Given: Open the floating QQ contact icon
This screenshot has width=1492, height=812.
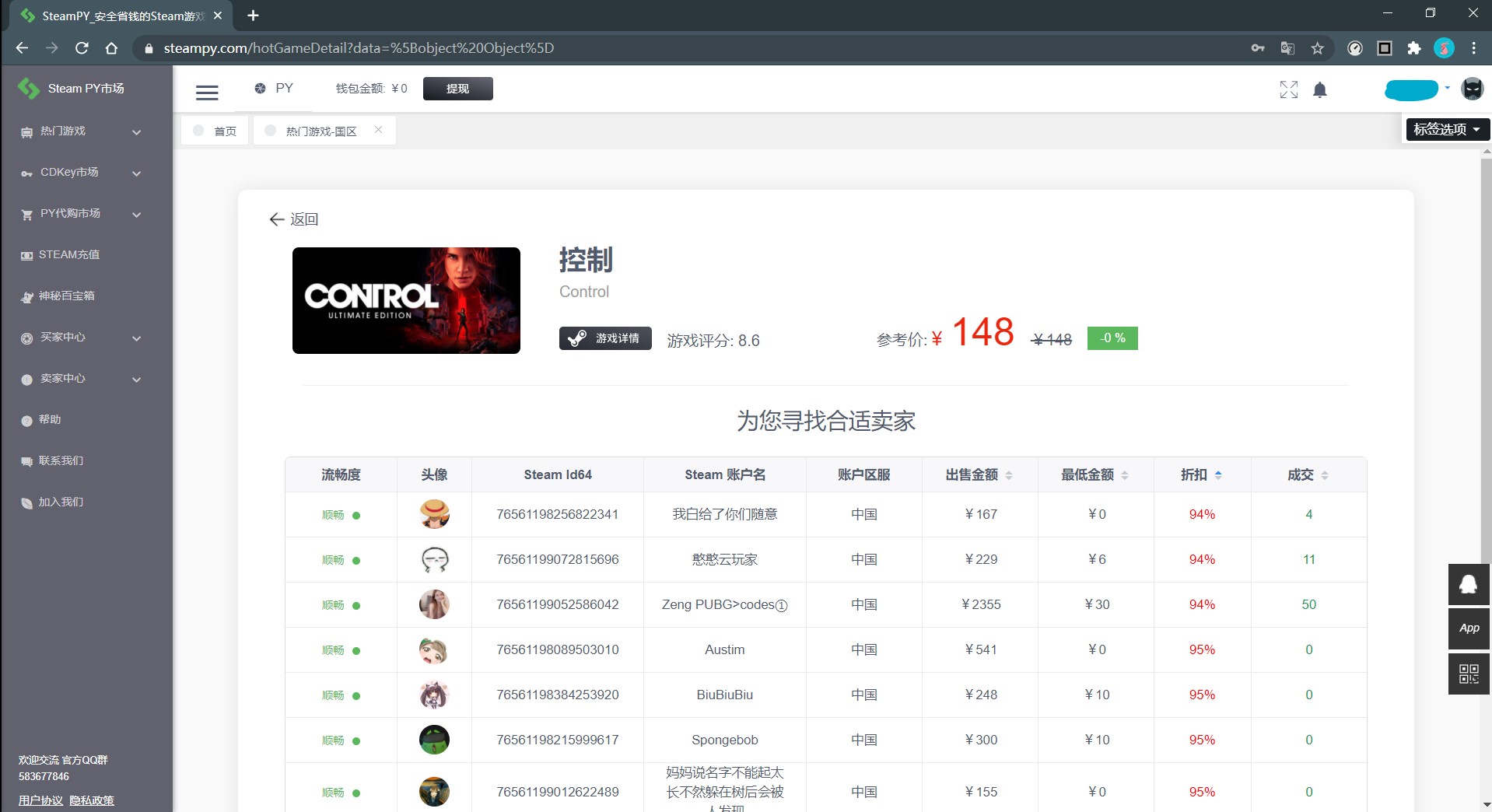Looking at the screenshot, I should click(1468, 584).
